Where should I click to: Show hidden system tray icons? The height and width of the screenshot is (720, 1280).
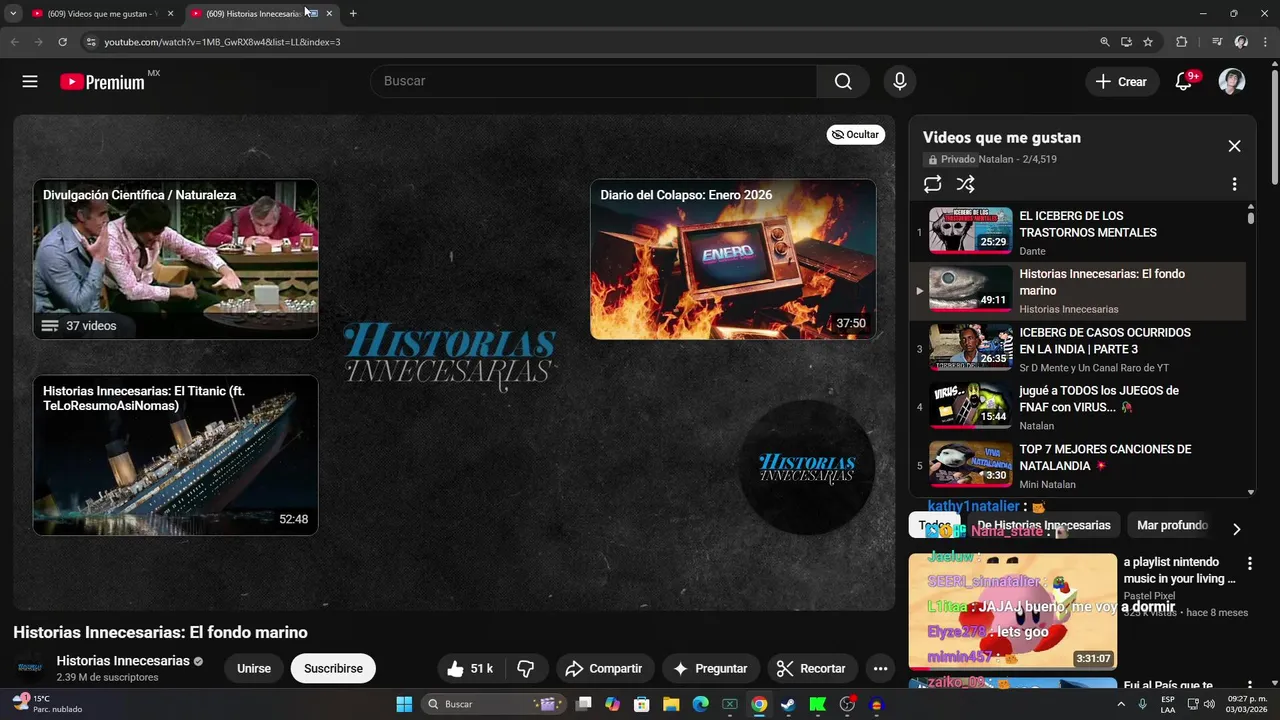[1122, 704]
